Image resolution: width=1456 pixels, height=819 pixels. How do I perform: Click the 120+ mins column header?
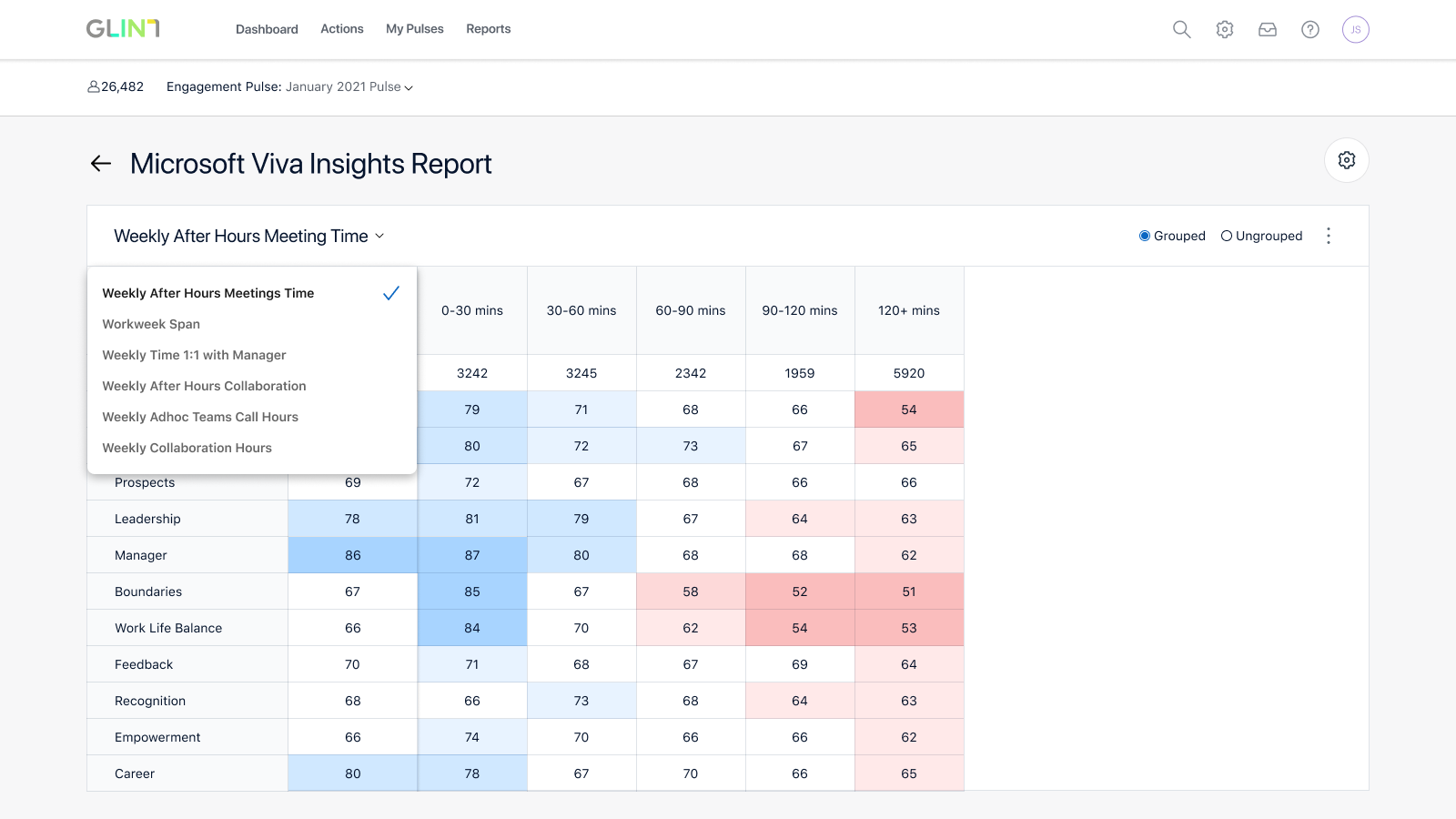909,310
